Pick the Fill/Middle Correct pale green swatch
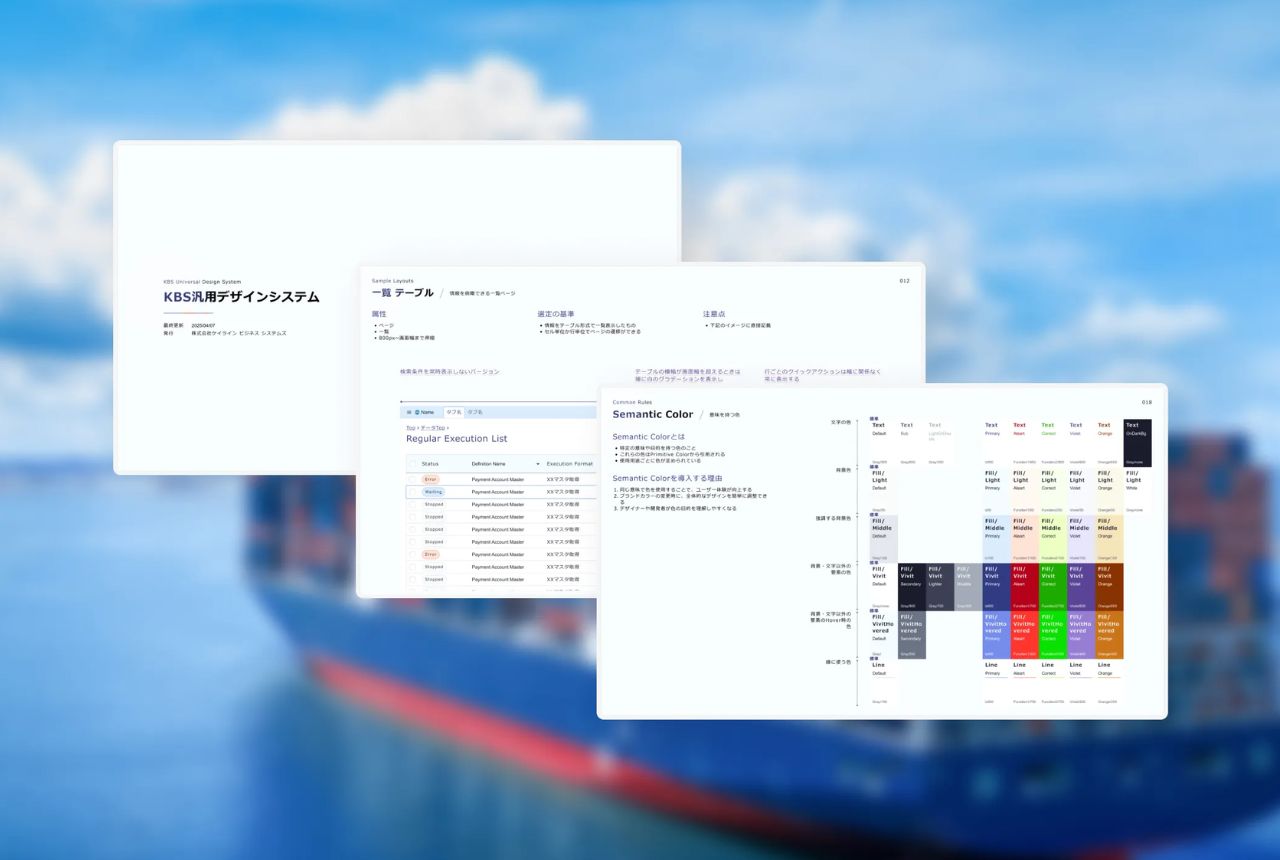 [1053, 539]
